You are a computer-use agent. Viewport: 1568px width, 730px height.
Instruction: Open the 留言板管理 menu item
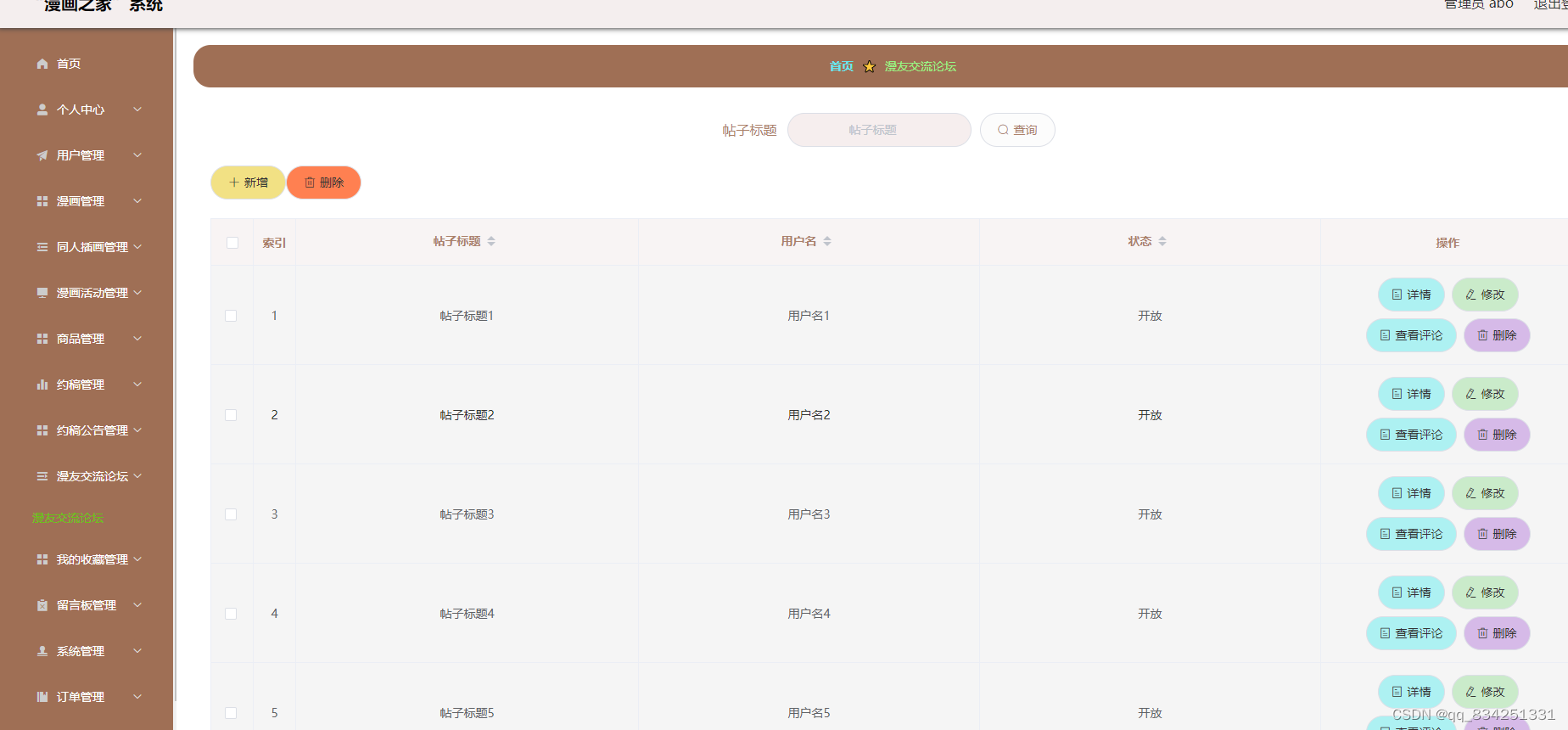click(x=87, y=605)
